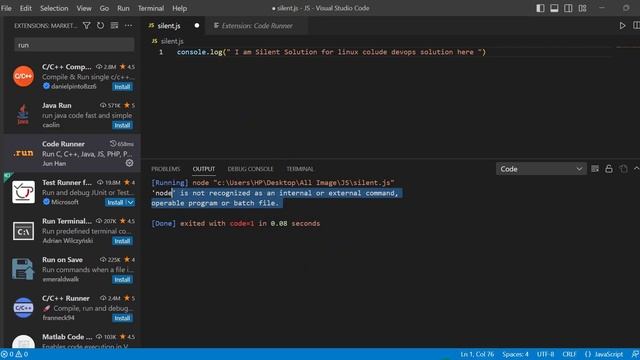The image size is (640, 360).
Task: Click the '[Running] node' output line
Action: pyautogui.click(x=273, y=182)
